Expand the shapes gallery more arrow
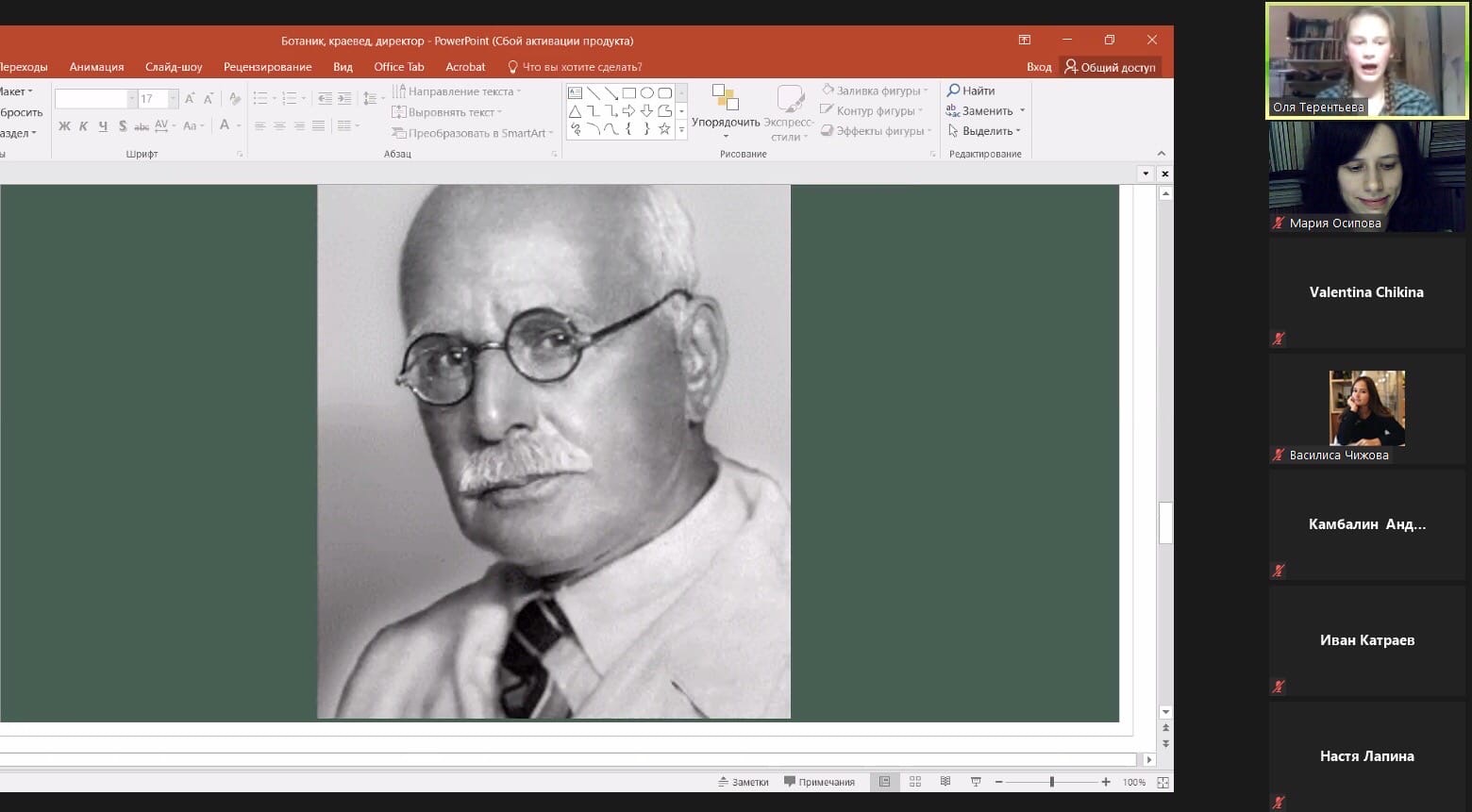This screenshot has width=1472, height=812. (681, 130)
